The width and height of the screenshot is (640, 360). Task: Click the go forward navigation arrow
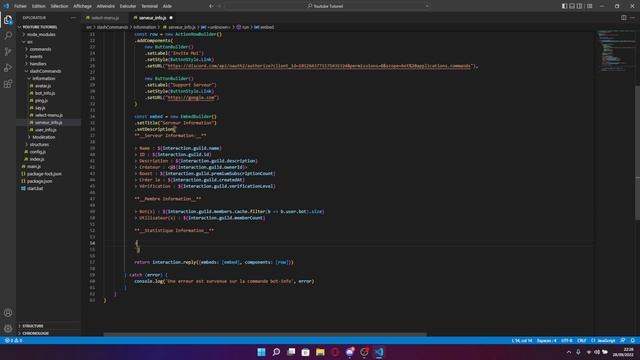(220, 6)
